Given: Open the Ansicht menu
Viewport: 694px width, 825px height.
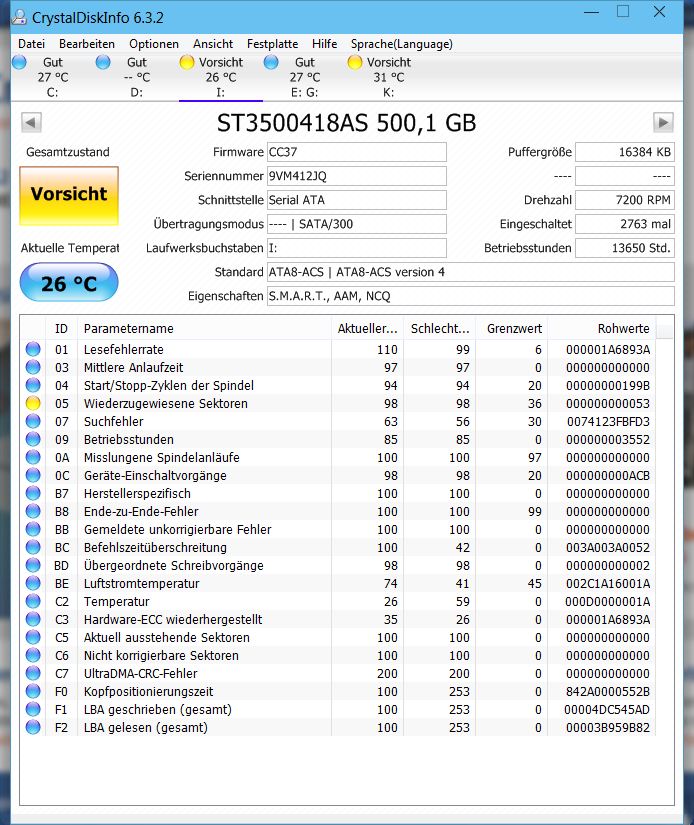Looking at the screenshot, I should (213, 44).
